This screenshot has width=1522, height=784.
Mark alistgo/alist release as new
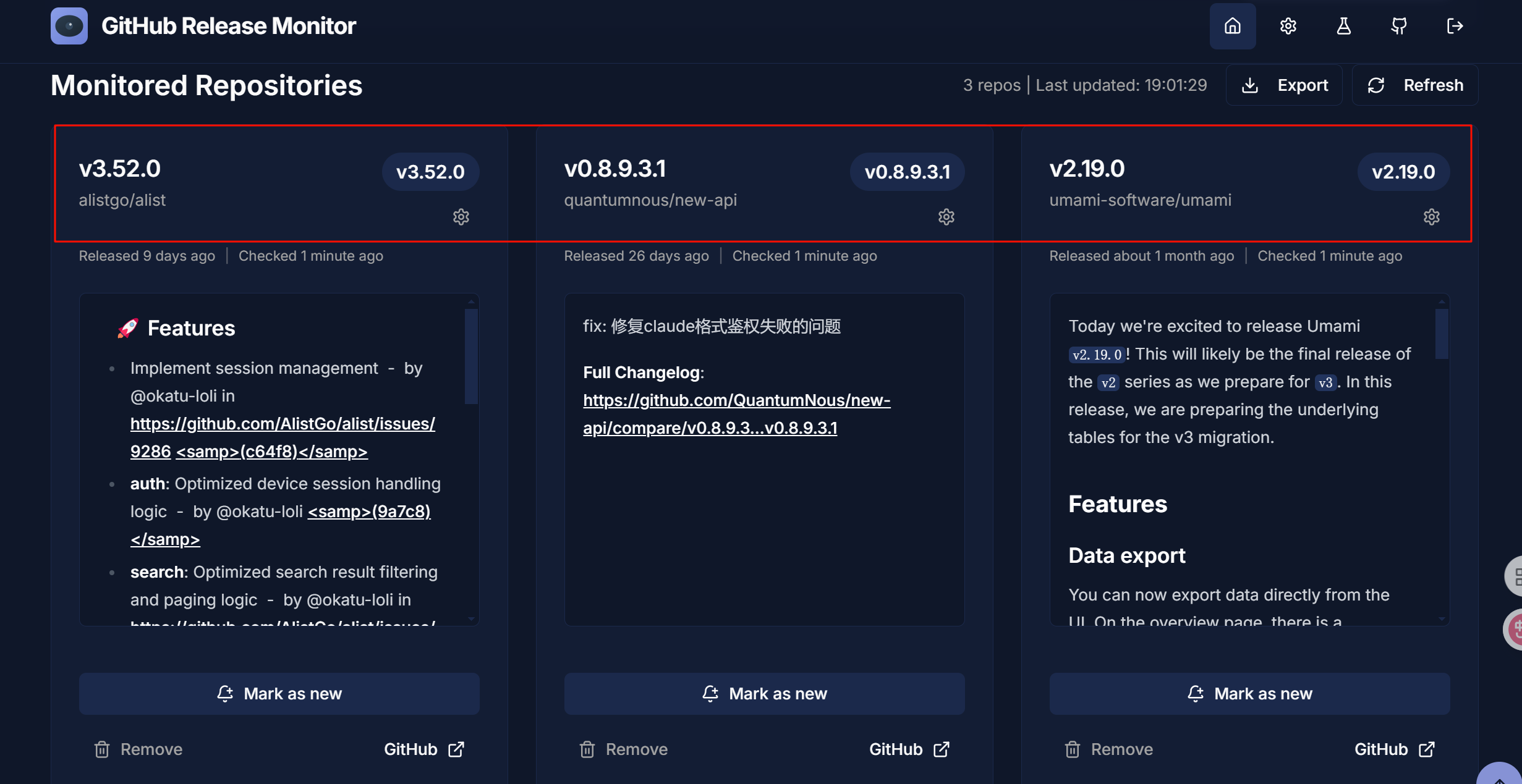279,694
